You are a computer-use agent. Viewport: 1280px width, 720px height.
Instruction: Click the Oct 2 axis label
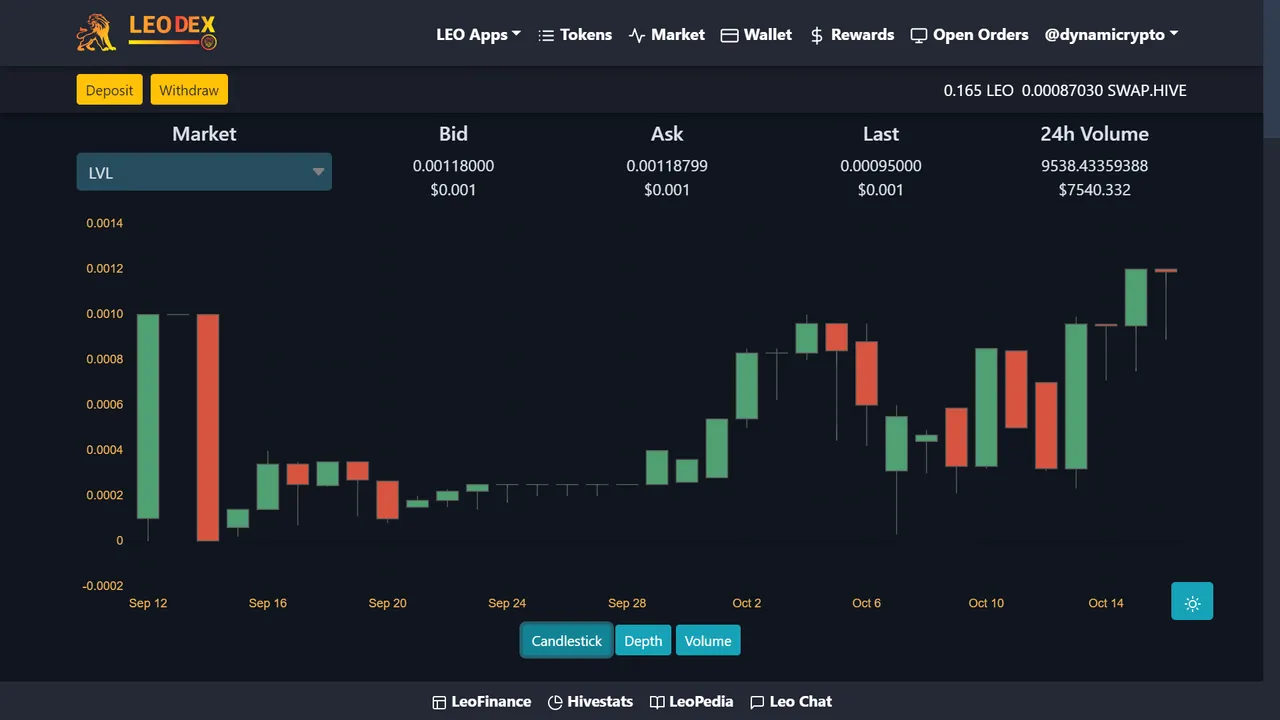point(747,603)
